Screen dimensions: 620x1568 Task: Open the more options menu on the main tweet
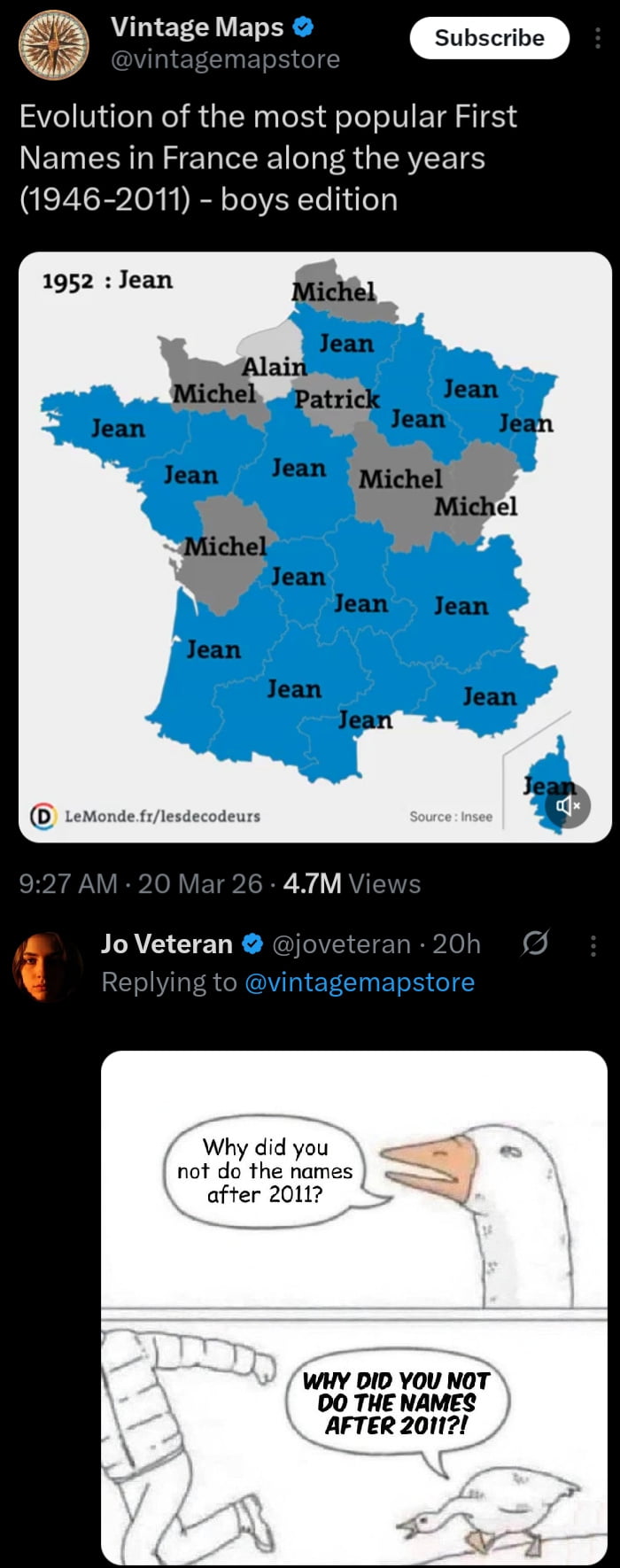[598, 38]
